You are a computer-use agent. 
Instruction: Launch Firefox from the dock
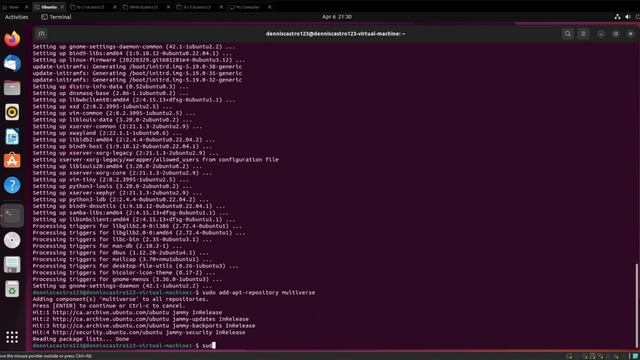pos(12,39)
